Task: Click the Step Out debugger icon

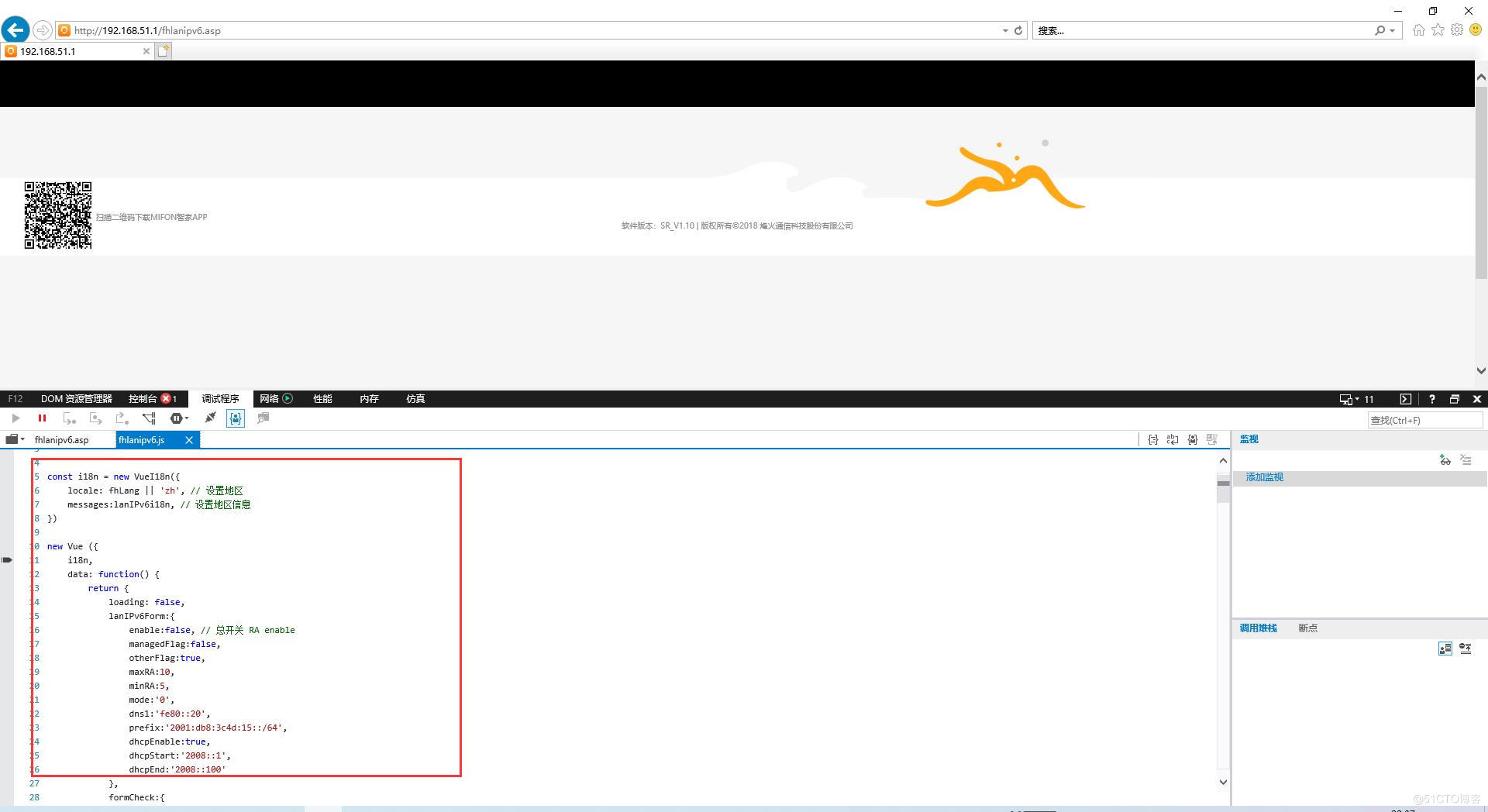Action: pos(122,418)
